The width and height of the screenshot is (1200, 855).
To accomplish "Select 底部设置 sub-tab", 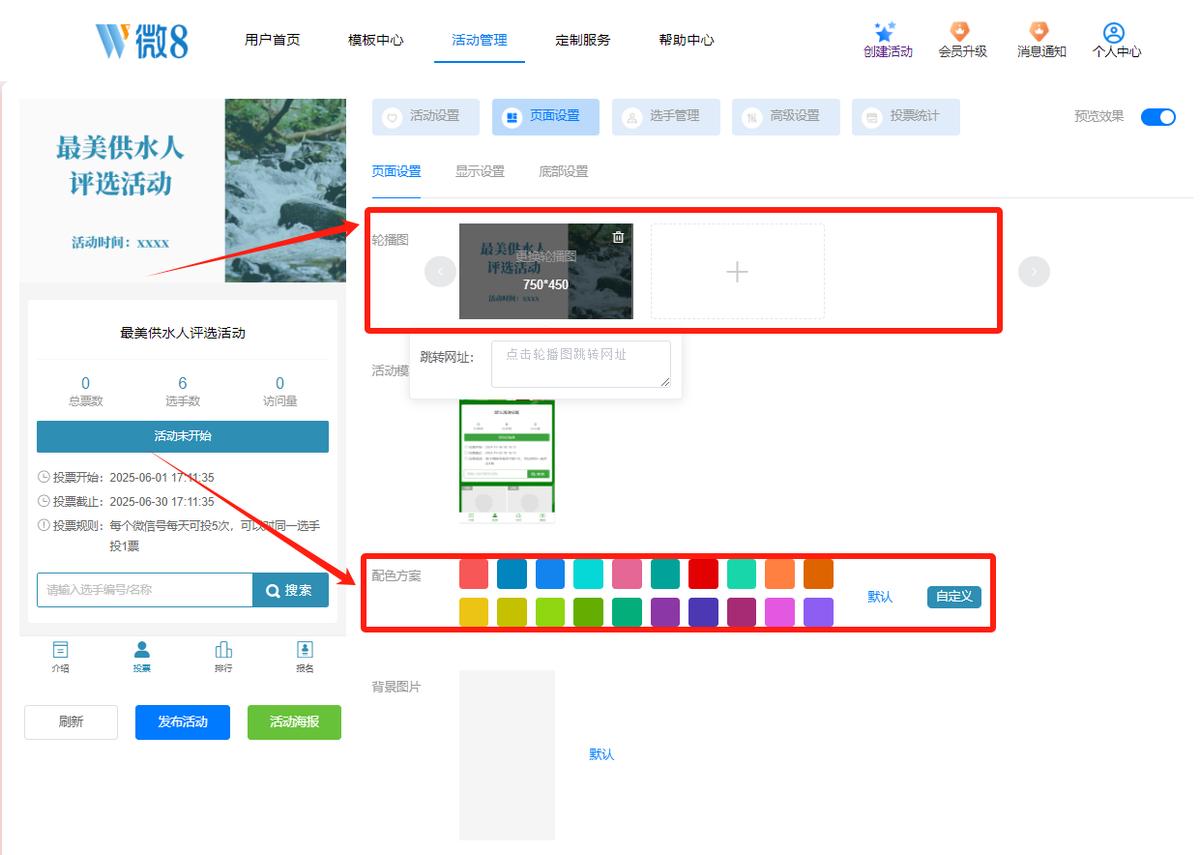I will tap(564, 171).
